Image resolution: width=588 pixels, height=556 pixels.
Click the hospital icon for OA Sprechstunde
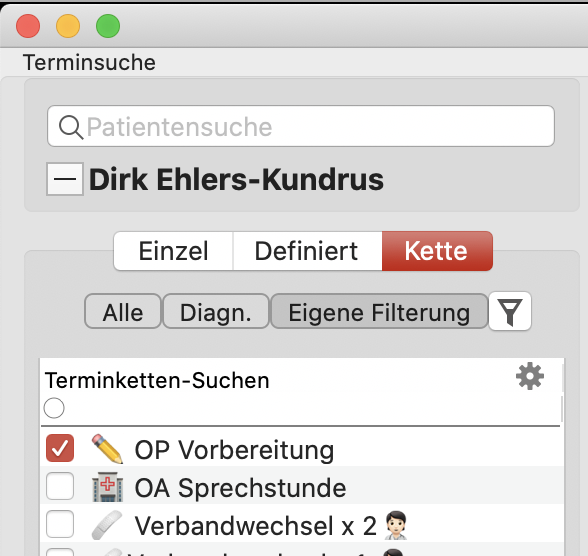pos(107,487)
